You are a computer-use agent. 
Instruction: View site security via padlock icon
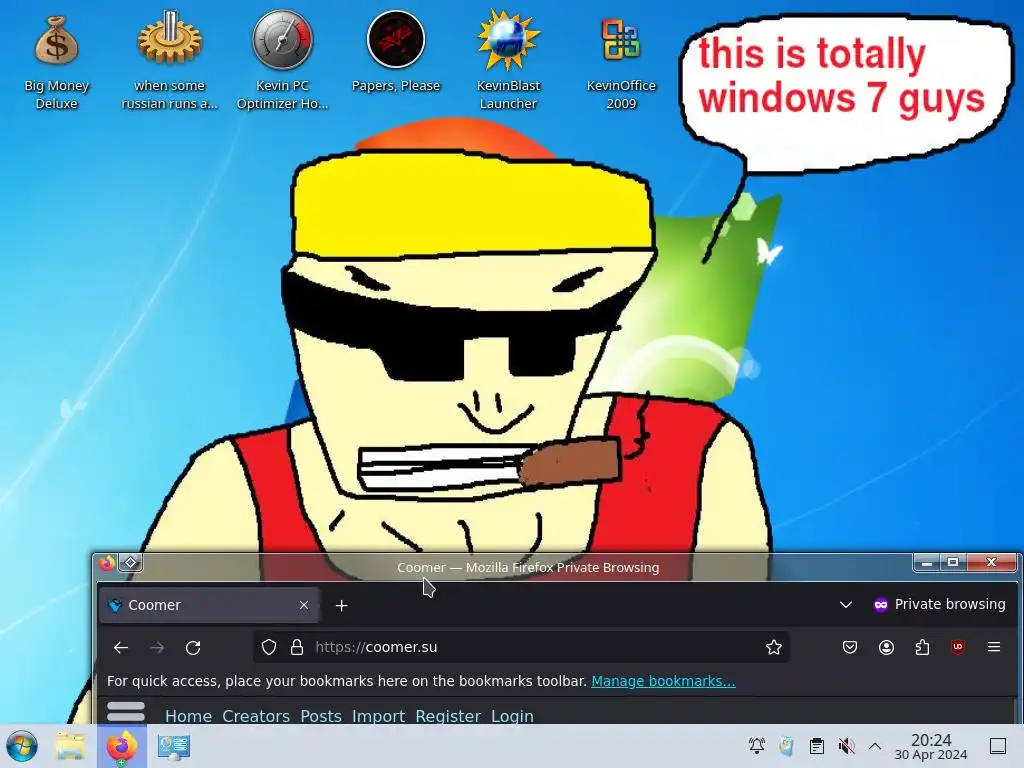coord(297,647)
